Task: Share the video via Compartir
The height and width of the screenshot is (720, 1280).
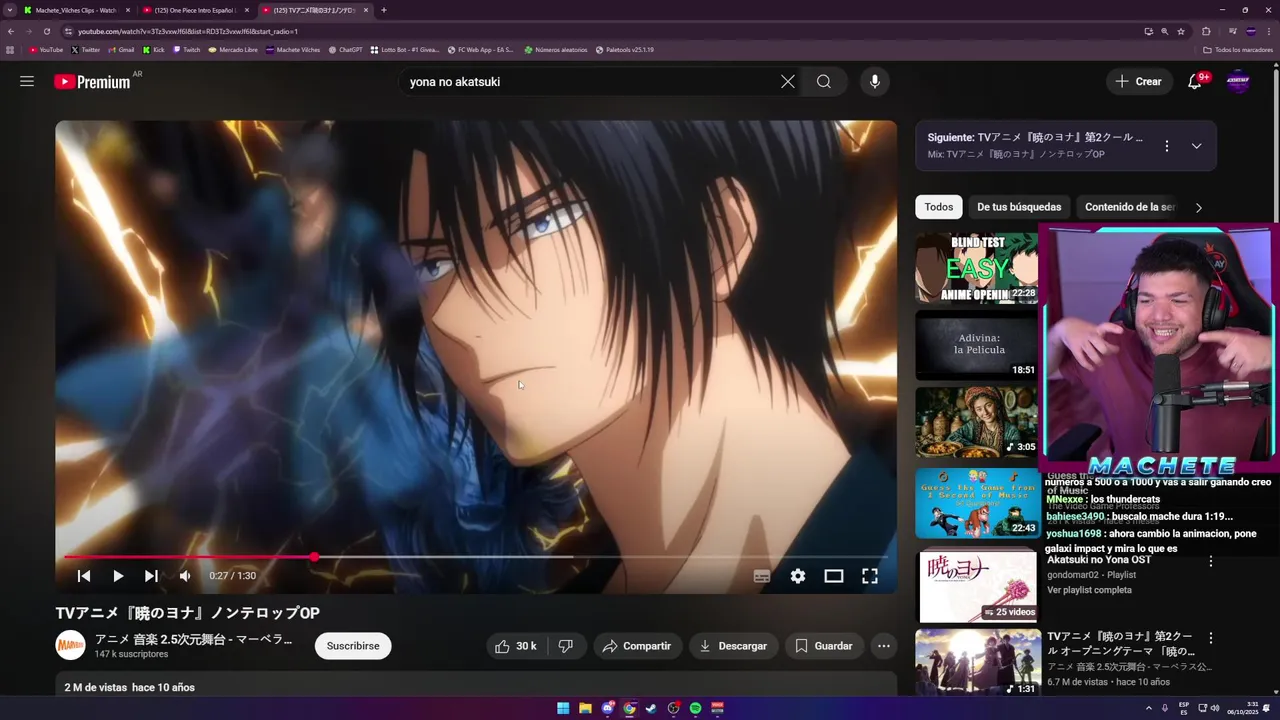Action: 636,646
